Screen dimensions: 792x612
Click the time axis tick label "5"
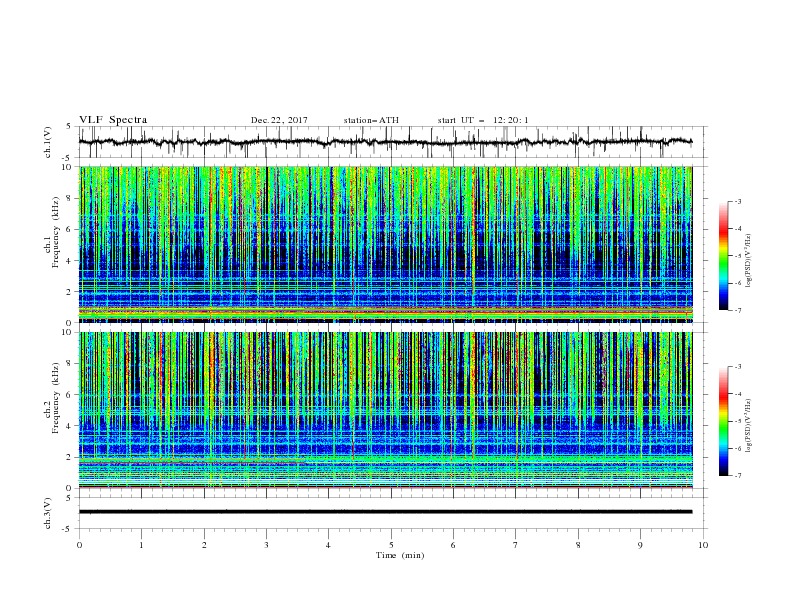pyautogui.click(x=391, y=545)
